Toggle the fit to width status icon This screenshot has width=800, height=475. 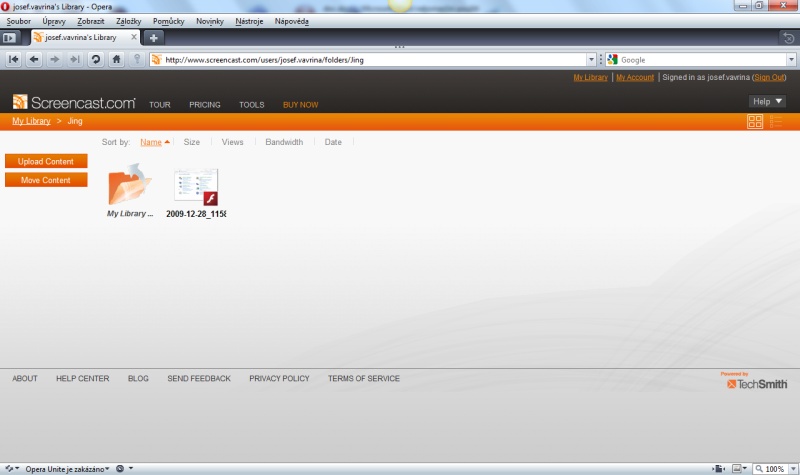[719, 468]
